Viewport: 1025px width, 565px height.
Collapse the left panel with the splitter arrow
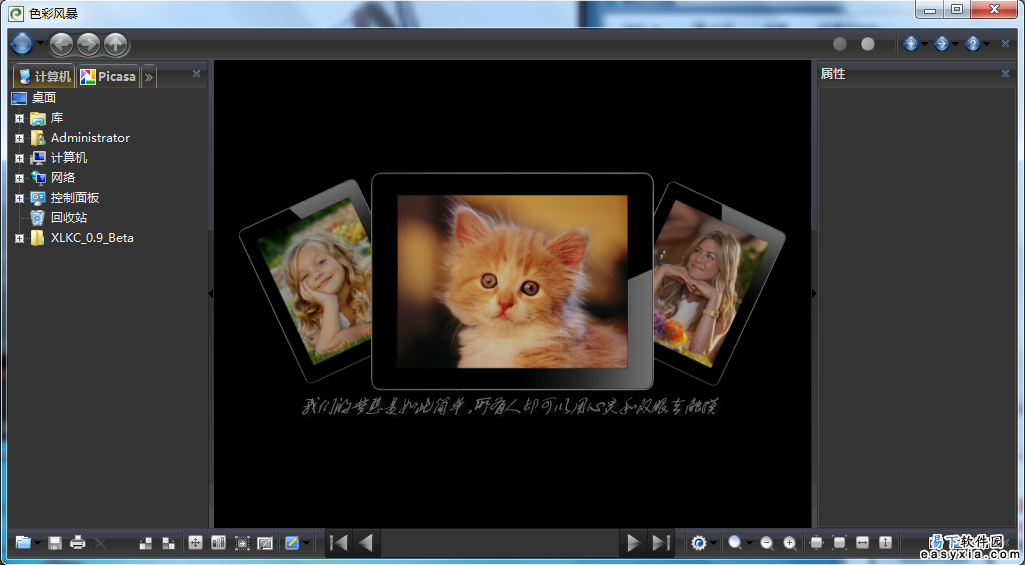[210, 293]
